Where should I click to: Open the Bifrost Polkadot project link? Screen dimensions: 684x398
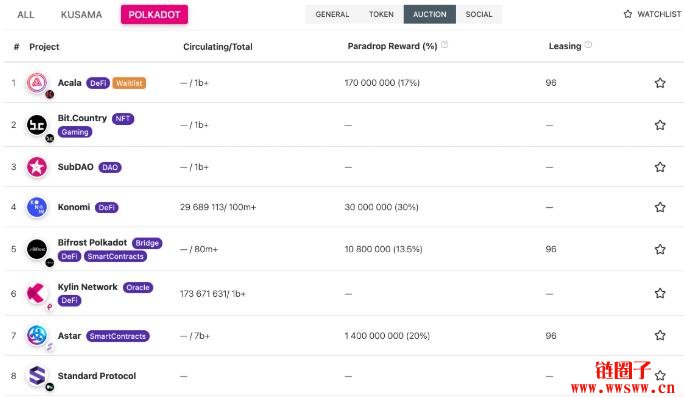click(92, 242)
